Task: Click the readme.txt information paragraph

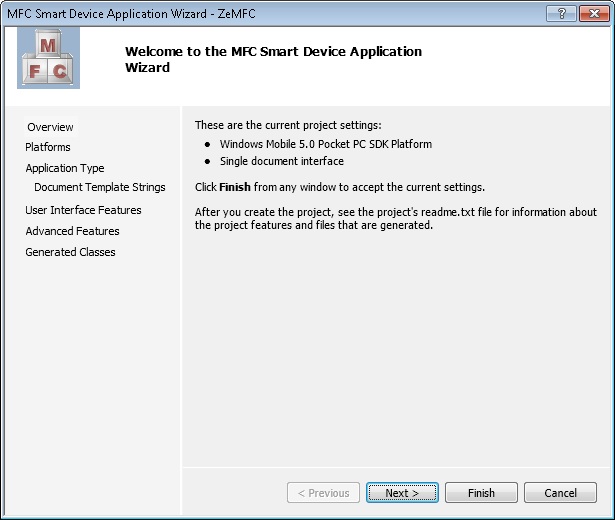Action: click(396, 218)
